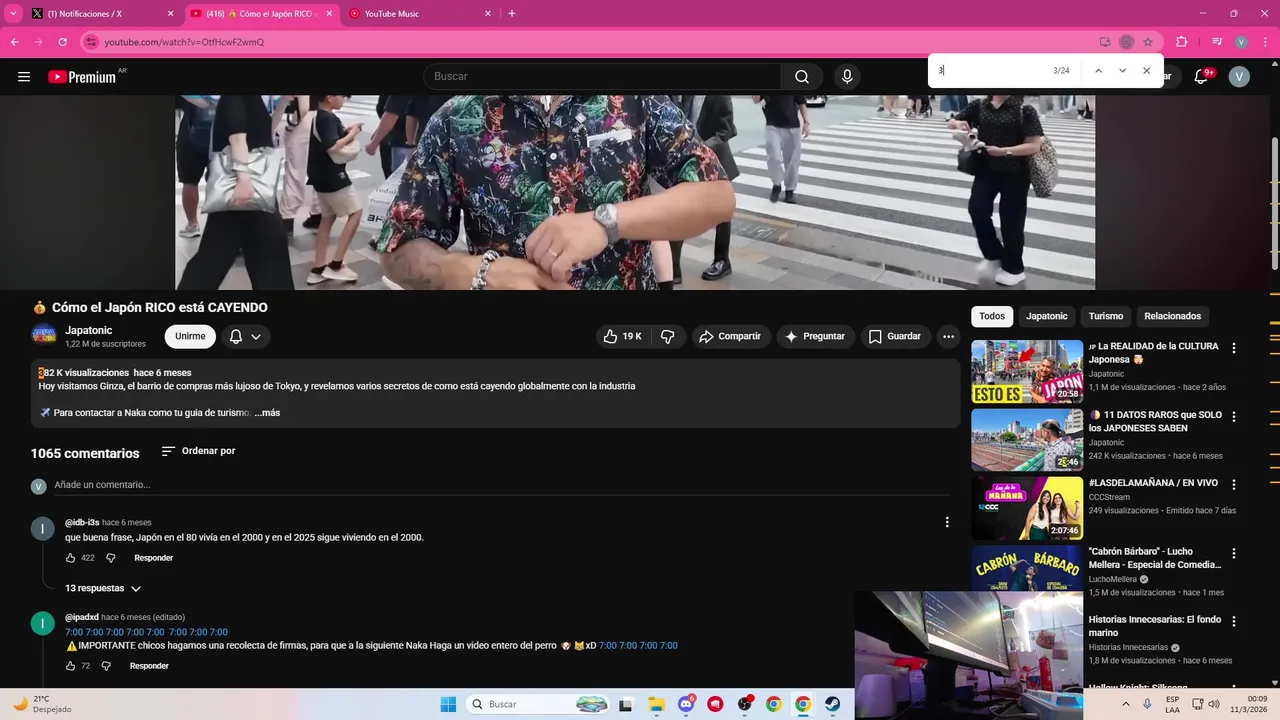The width and height of the screenshot is (1280, 720).
Task: Click the Preguntar ask button
Action: (815, 337)
